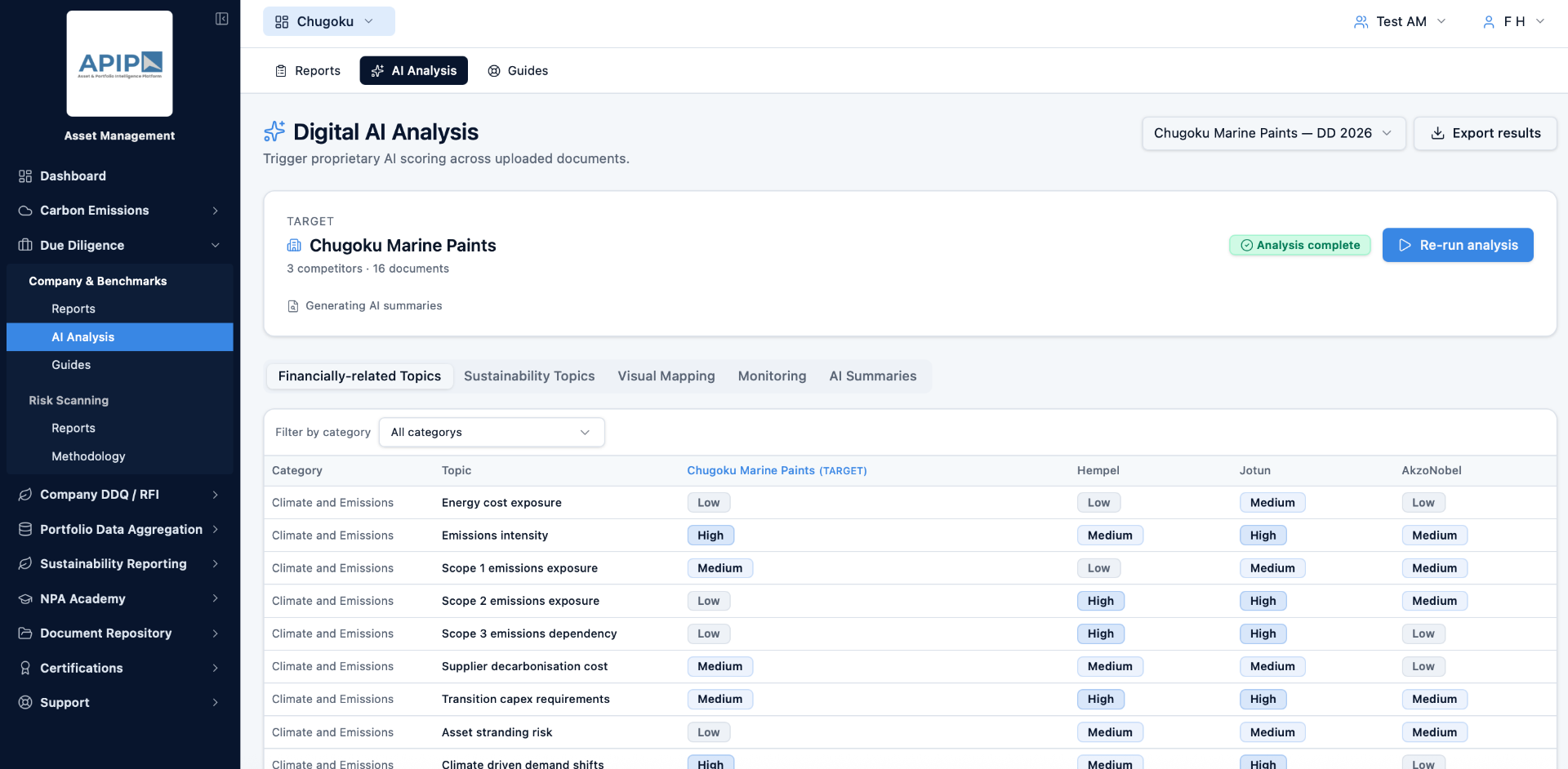This screenshot has height=769, width=1568.
Task: Click the Chugoku Marine Paints (TARGET) column header
Action: pyautogui.click(x=777, y=471)
